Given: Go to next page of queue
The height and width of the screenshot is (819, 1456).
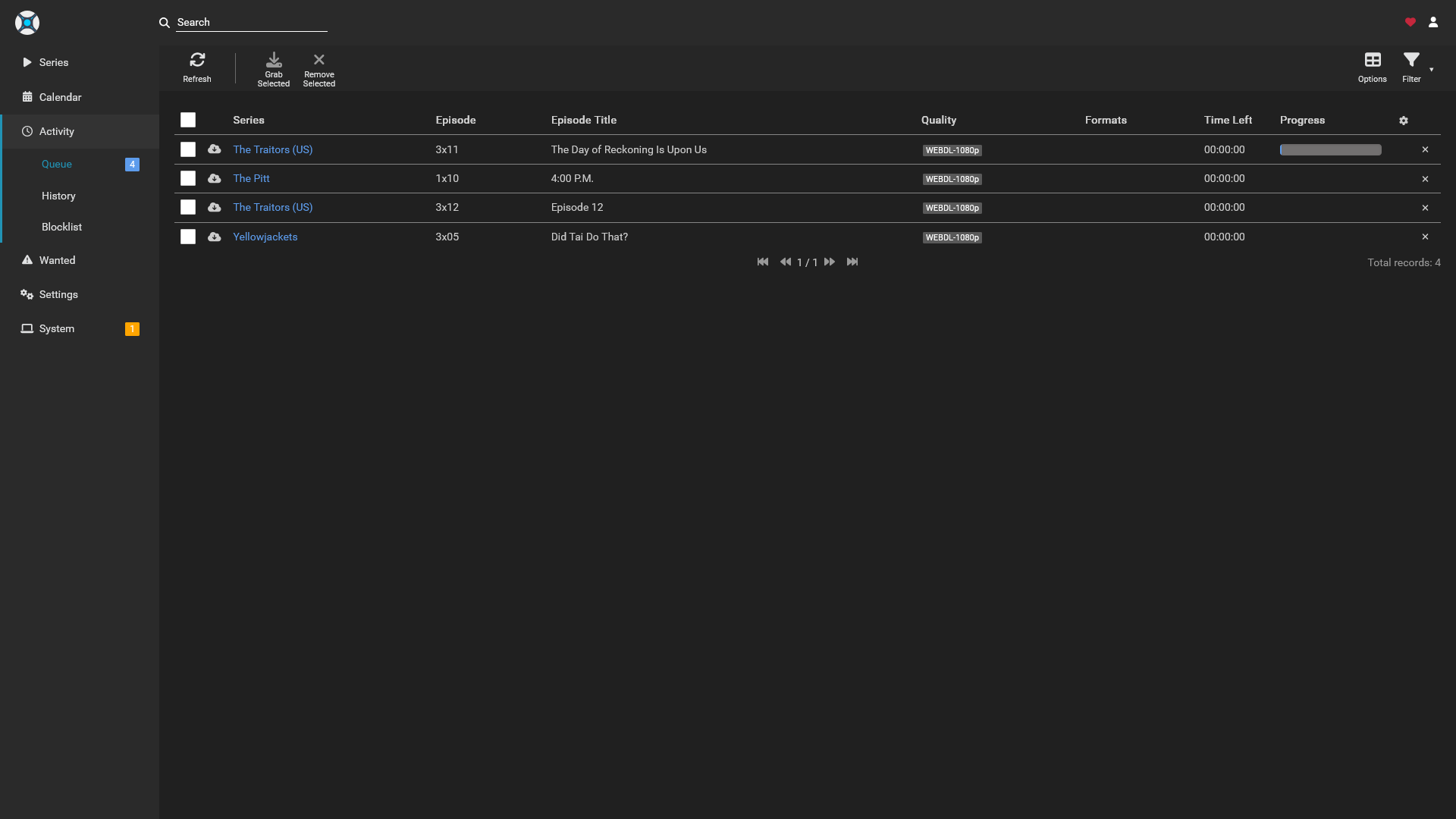Looking at the screenshot, I should point(830,262).
